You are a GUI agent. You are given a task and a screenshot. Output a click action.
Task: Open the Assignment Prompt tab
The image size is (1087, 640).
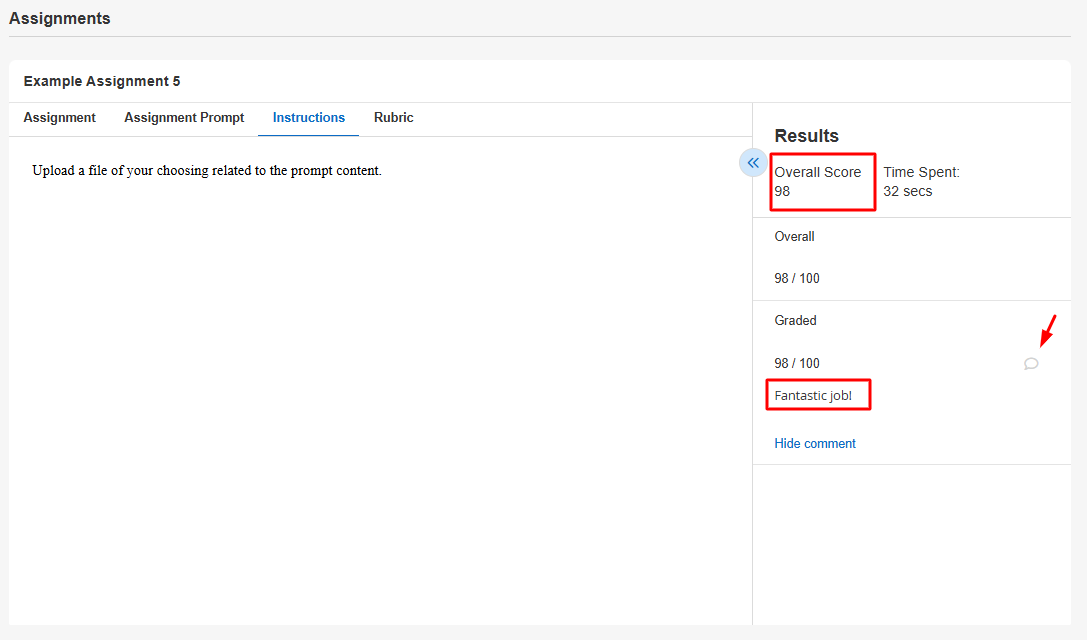tap(184, 118)
